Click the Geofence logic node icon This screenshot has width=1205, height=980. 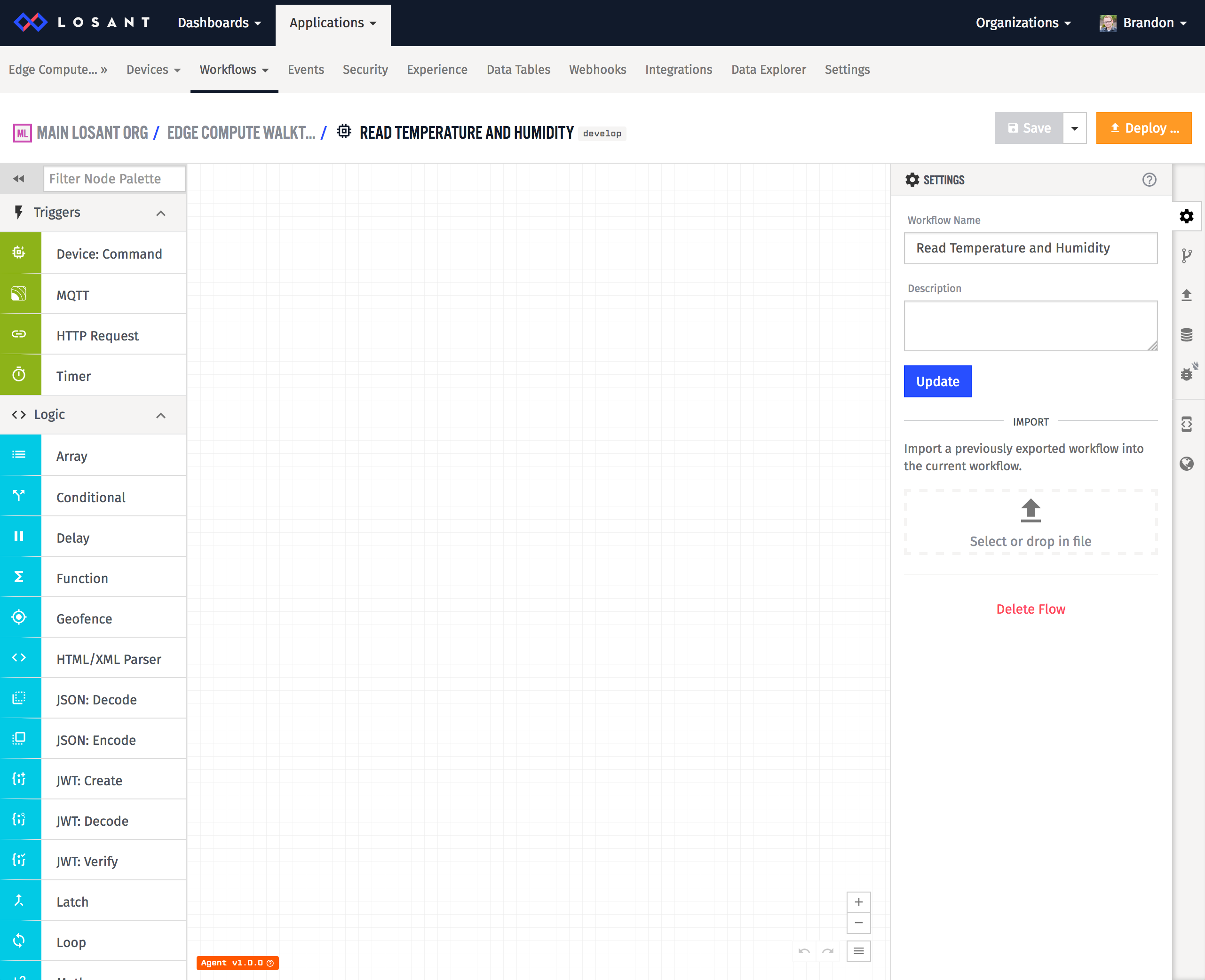coord(21,618)
